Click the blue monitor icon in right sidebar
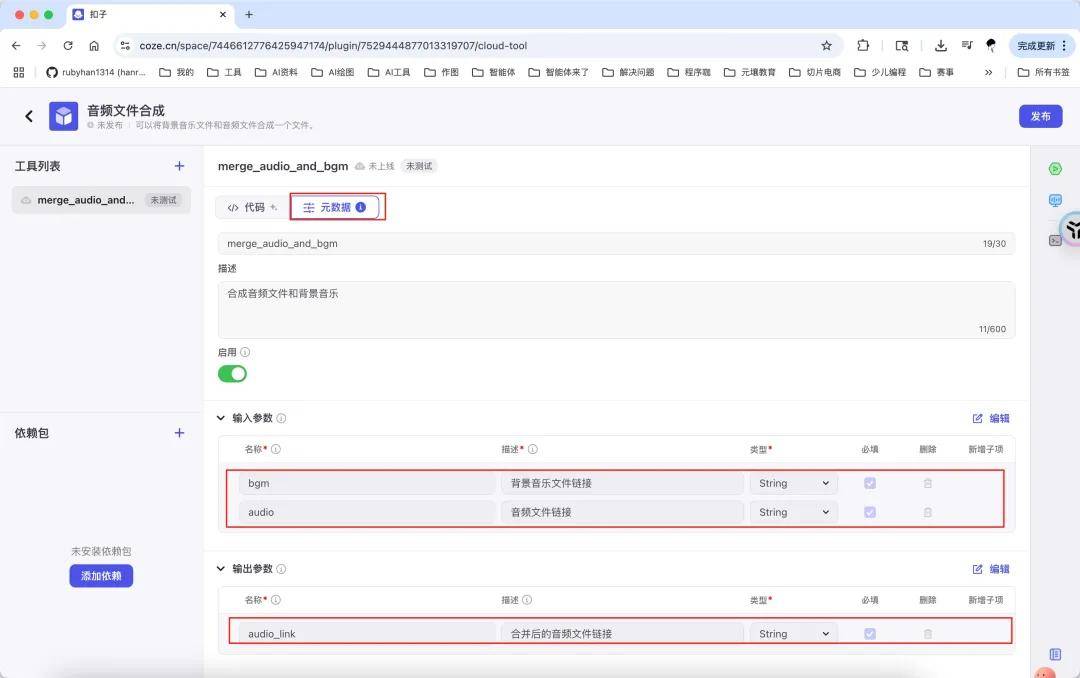 tap(1055, 201)
